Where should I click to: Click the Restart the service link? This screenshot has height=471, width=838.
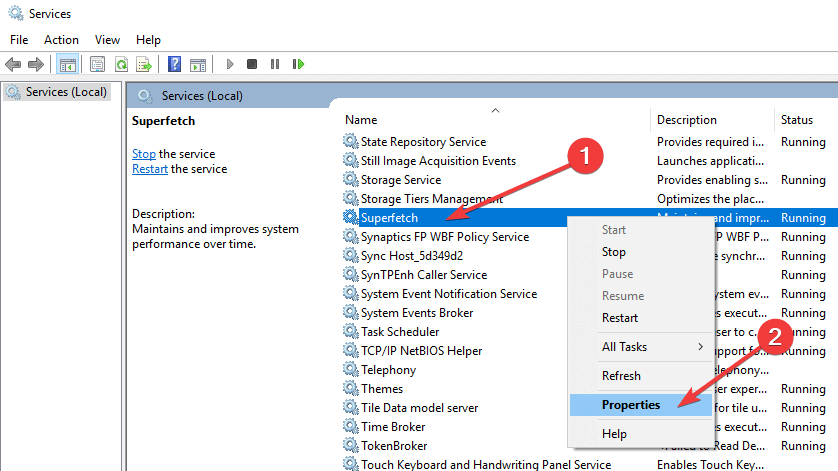[x=150, y=169]
